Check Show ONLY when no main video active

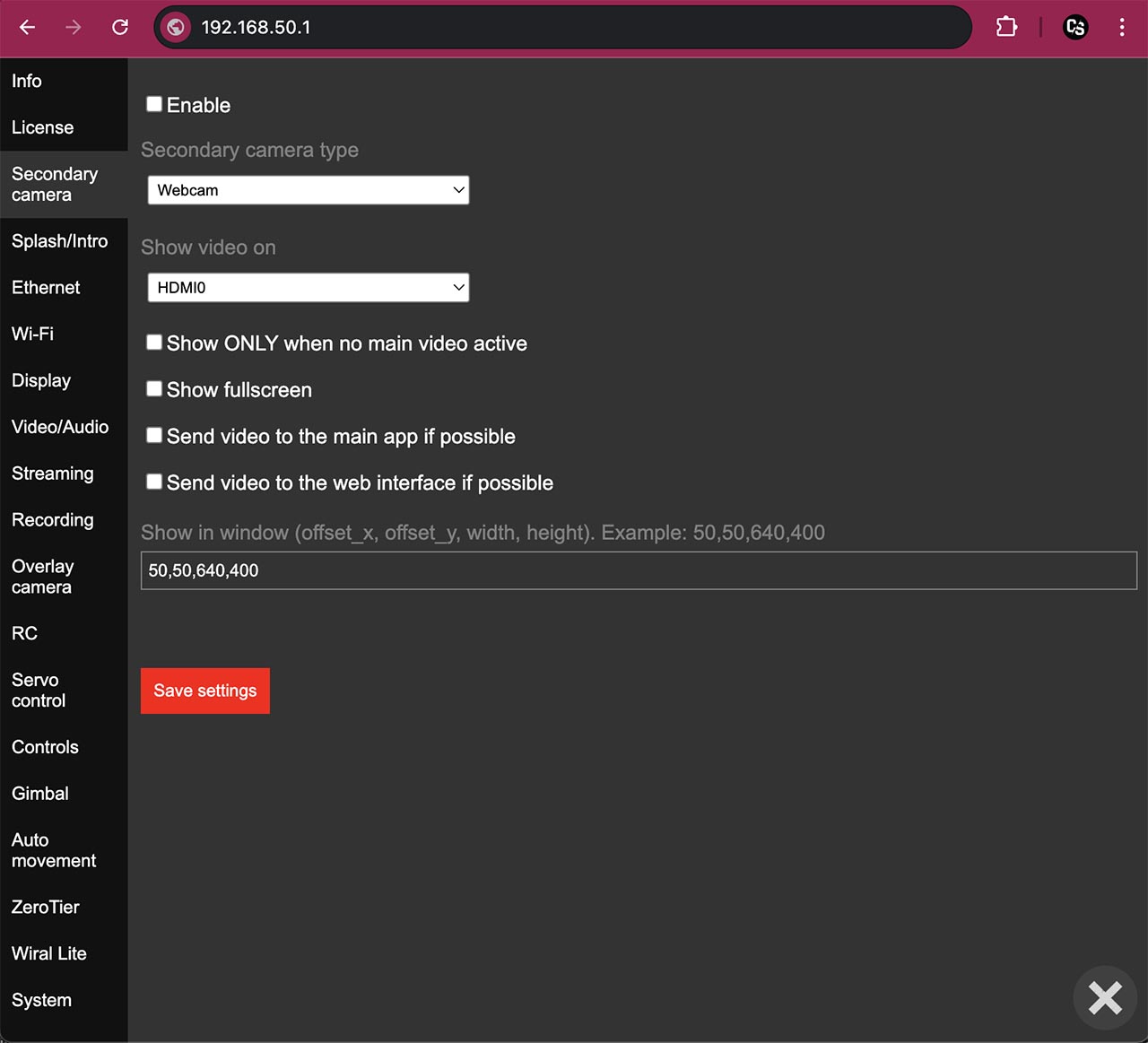pos(154,342)
